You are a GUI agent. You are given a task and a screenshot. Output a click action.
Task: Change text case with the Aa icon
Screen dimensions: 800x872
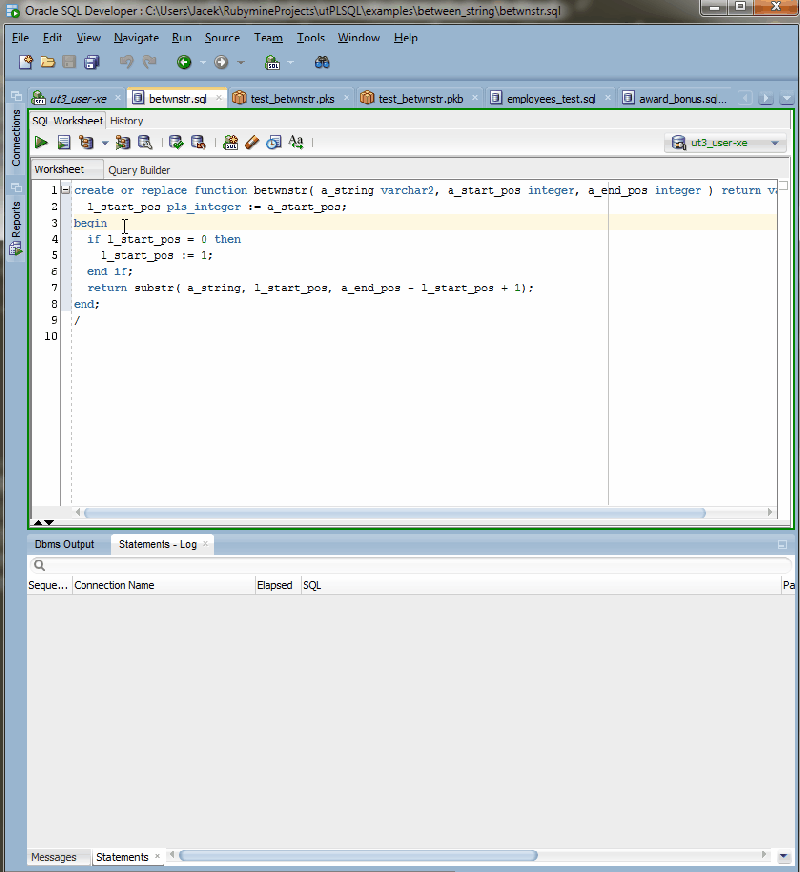295,142
